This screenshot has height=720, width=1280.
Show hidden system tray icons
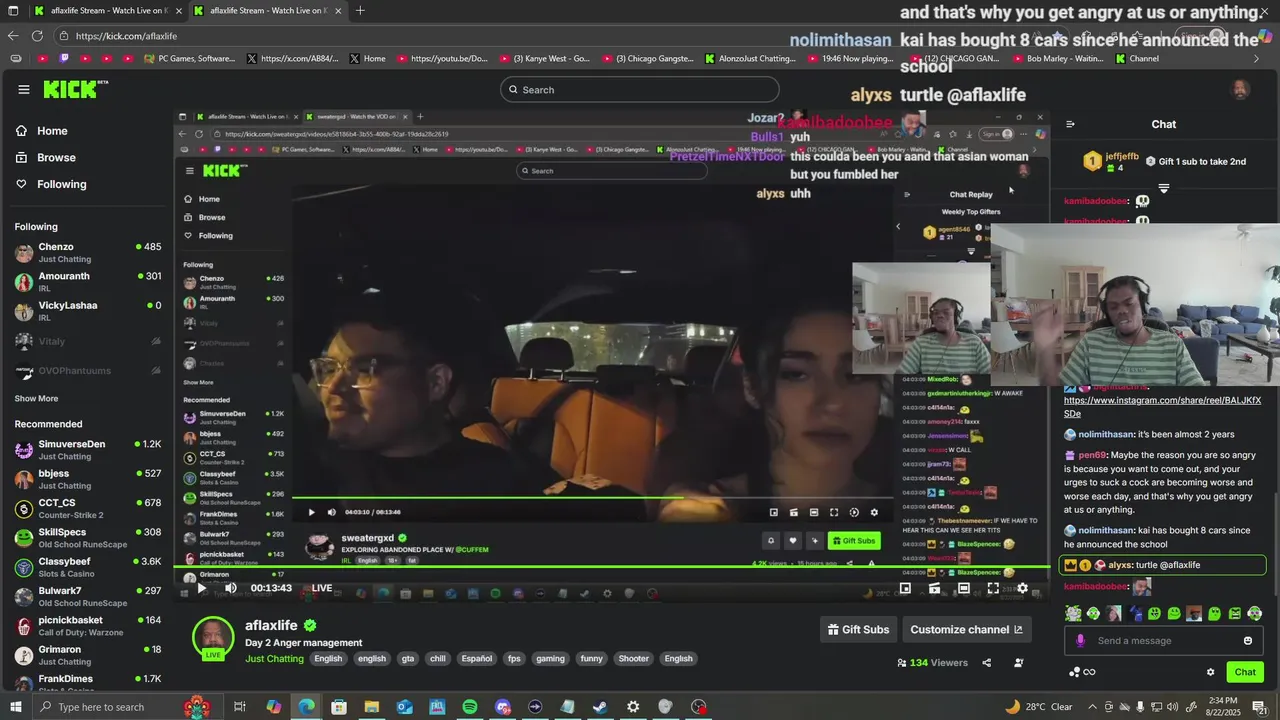tap(1092, 707)
